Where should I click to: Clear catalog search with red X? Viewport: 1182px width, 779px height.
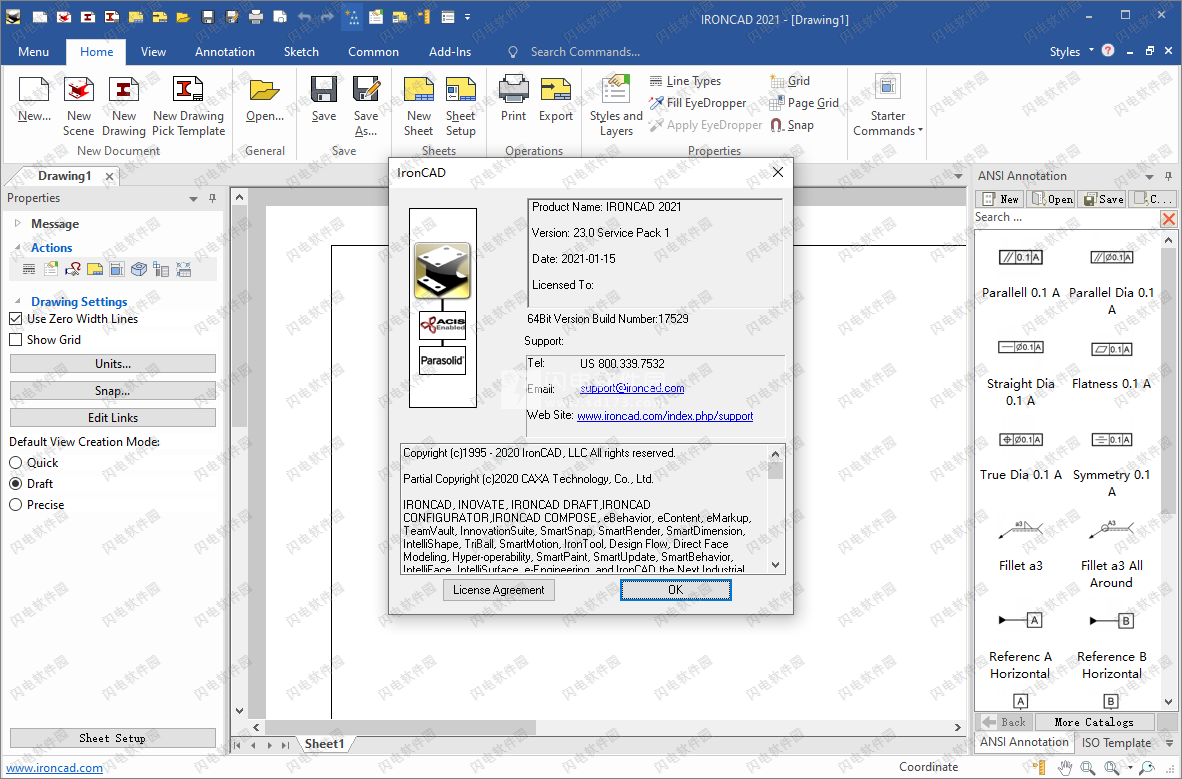point(1168,219)
